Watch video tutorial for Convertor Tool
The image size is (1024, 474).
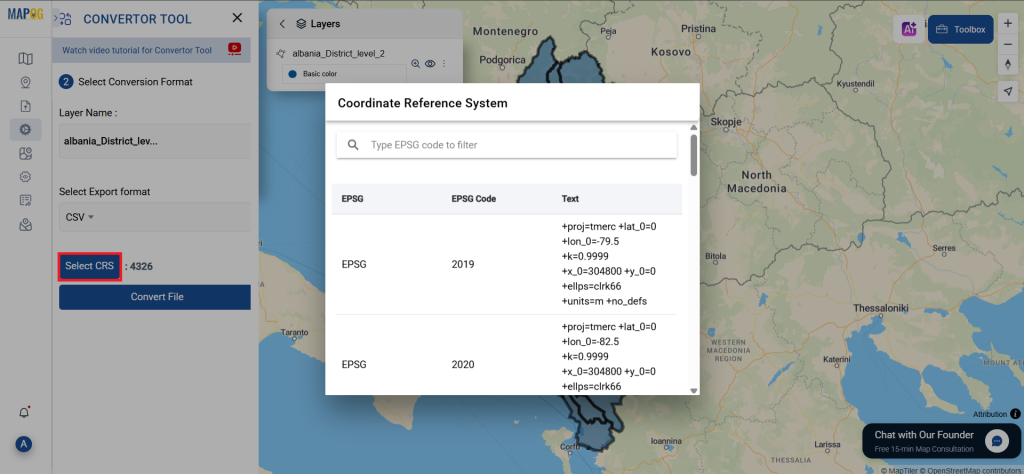136,50
